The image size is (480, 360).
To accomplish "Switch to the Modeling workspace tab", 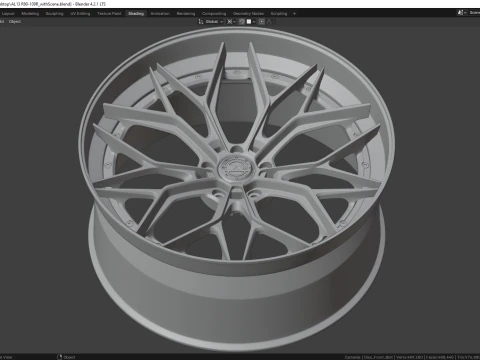I will (x=30, y=14).
